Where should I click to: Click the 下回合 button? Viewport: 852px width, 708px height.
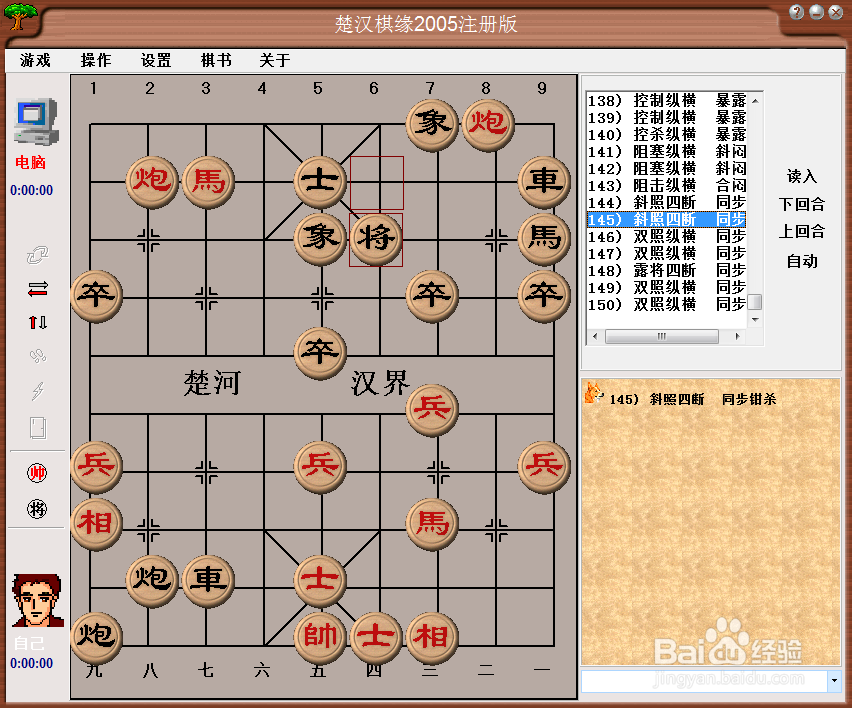tap(801, 204)
